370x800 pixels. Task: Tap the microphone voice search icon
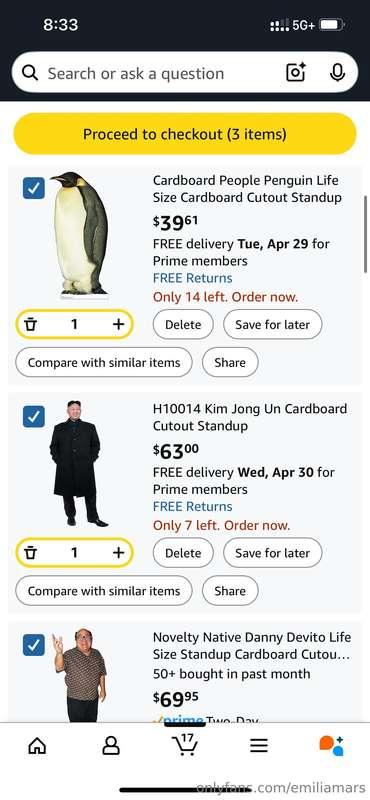[x=337, y=72]
